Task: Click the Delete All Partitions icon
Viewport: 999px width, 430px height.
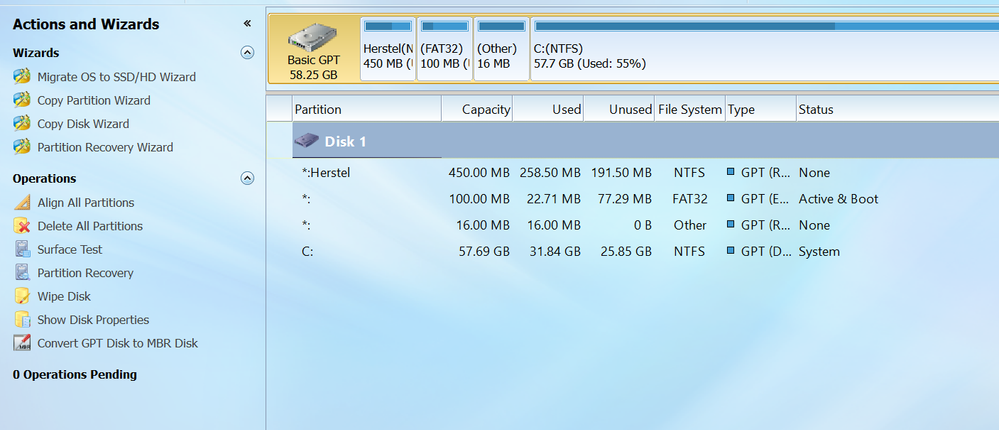Action: pyautogui.click(x=21, y=226)
